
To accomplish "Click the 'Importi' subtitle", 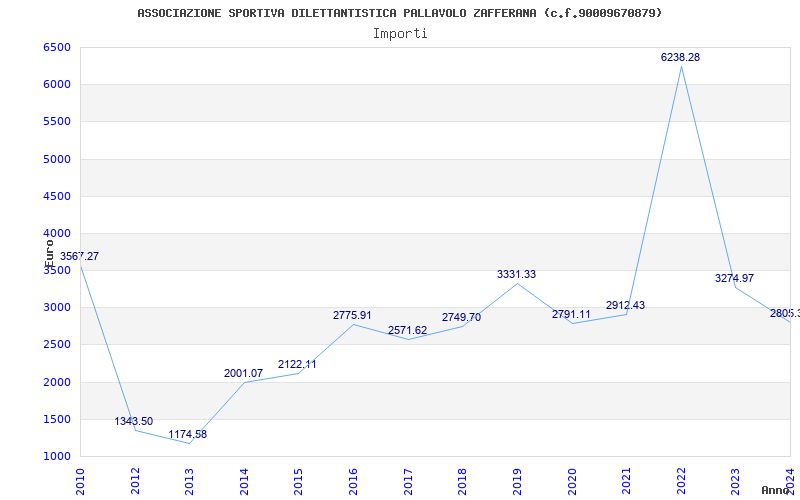I will (400, 34).
